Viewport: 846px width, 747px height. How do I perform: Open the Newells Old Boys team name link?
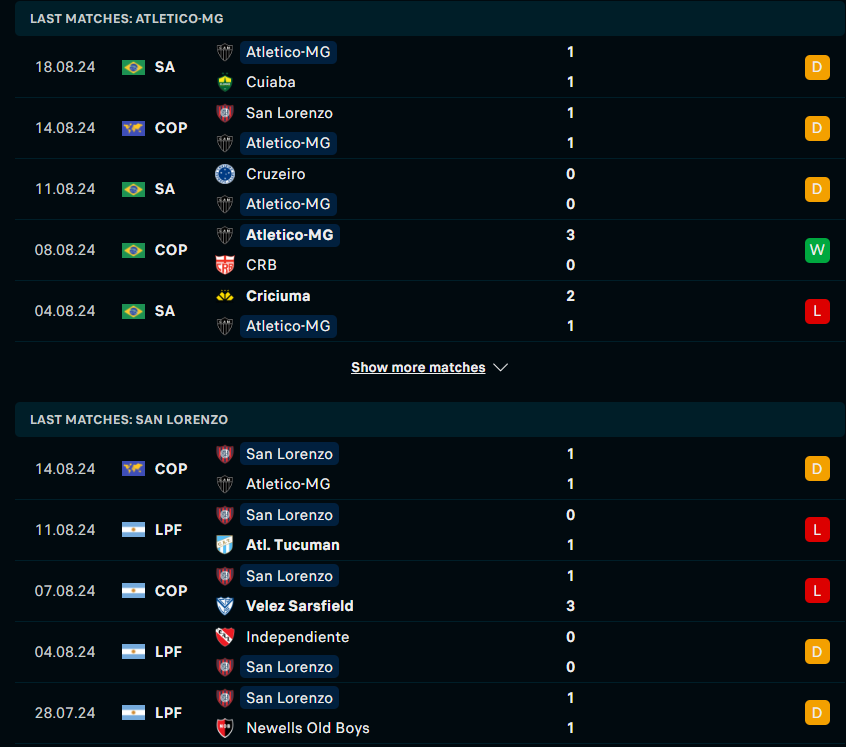(x=308, y=728)
